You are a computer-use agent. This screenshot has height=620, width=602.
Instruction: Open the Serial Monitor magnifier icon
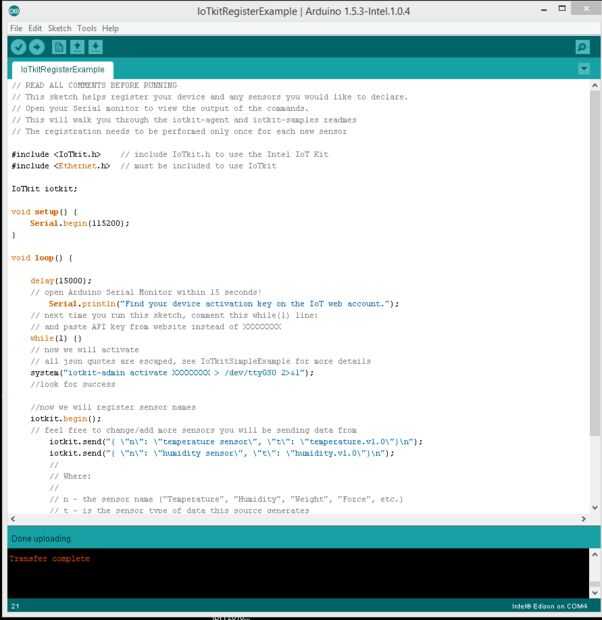[x=582, y=47]
